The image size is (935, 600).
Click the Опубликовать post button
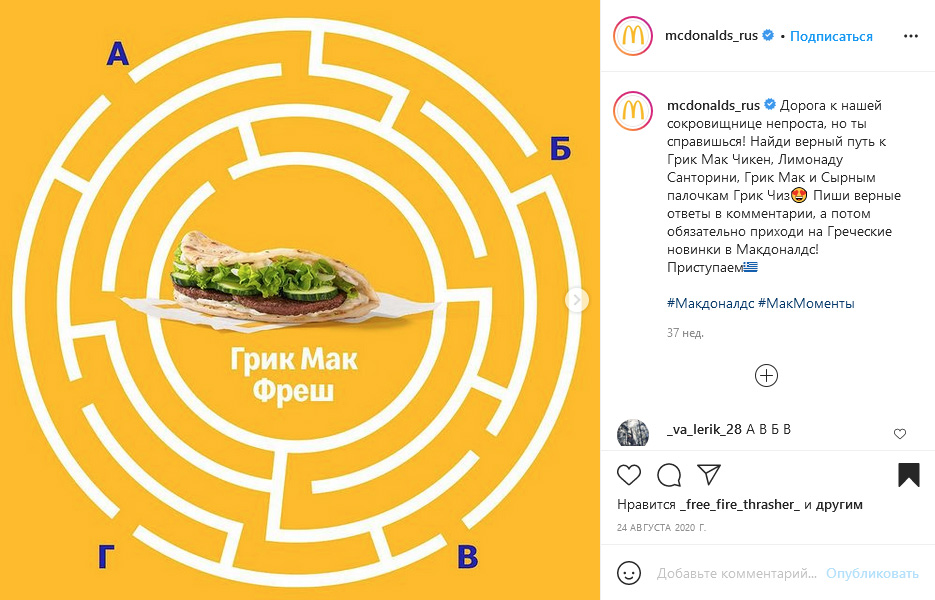point(872,574)
